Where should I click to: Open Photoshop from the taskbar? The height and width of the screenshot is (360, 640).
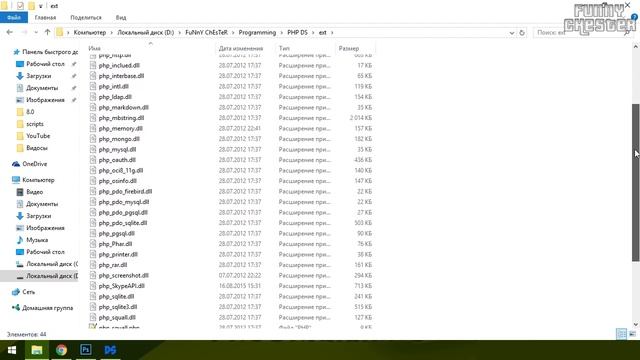click(86, 350)
